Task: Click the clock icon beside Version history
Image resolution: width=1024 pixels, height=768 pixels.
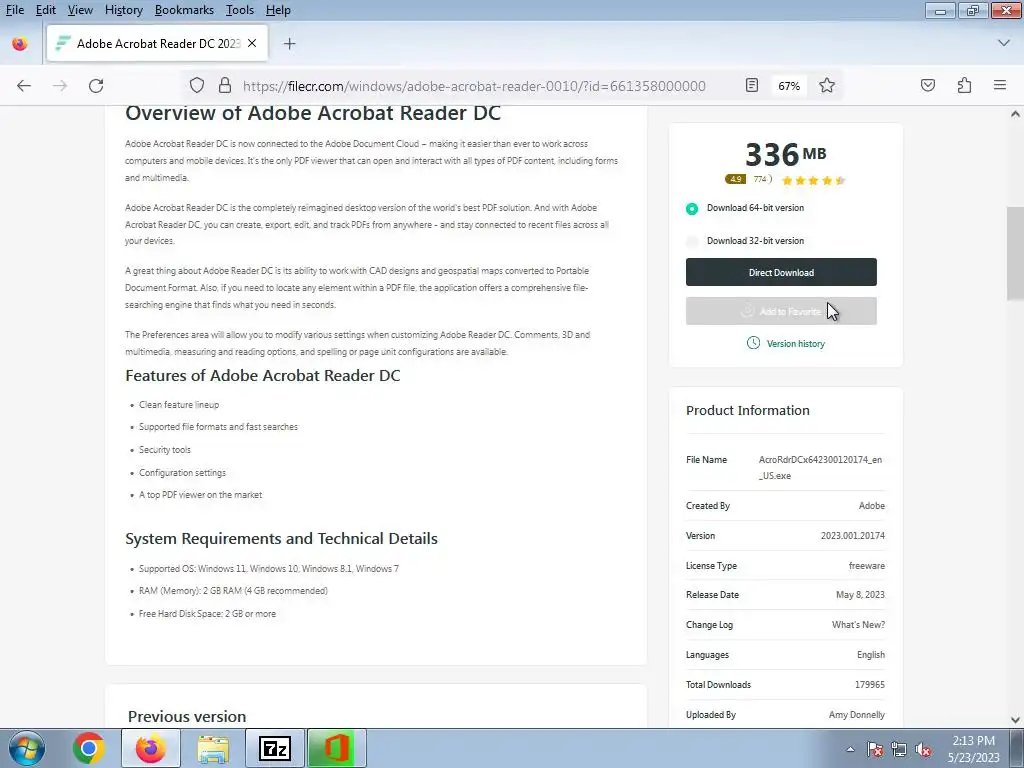Action: 753,343
